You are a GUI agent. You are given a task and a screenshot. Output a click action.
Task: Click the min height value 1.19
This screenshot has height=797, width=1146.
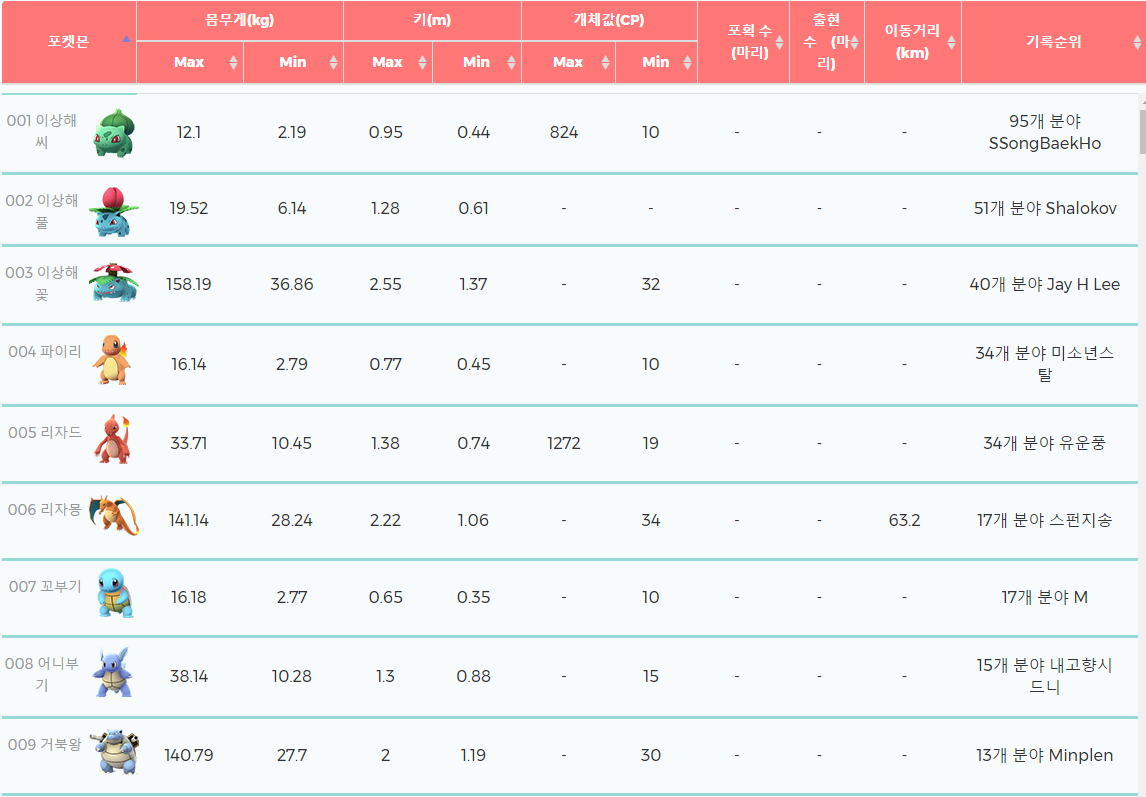coord(473,755)
